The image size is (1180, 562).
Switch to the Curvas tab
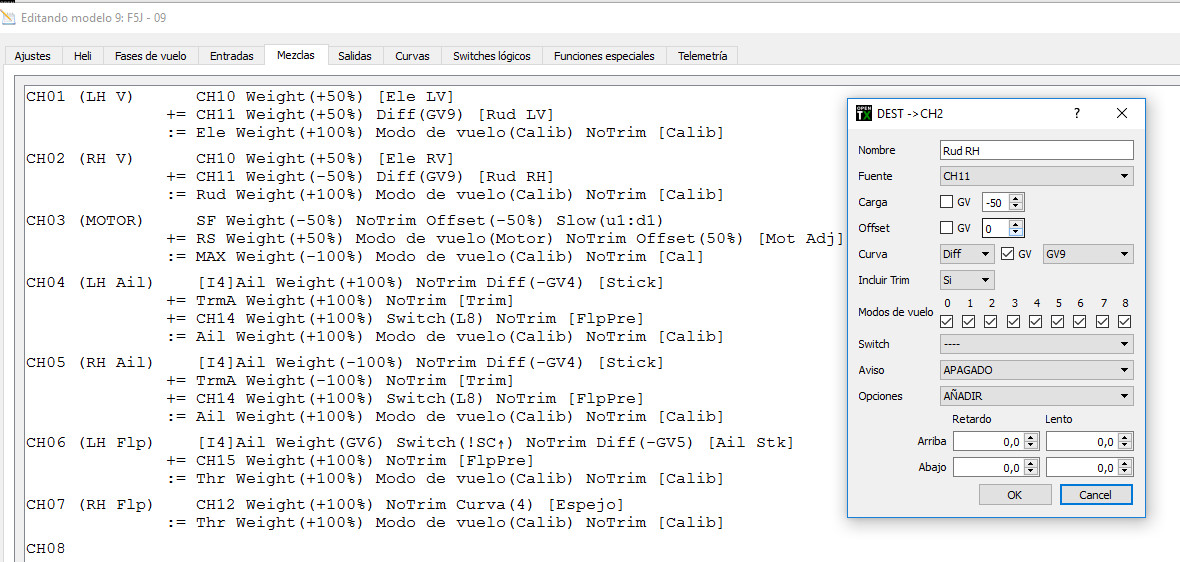pos(412,56)
